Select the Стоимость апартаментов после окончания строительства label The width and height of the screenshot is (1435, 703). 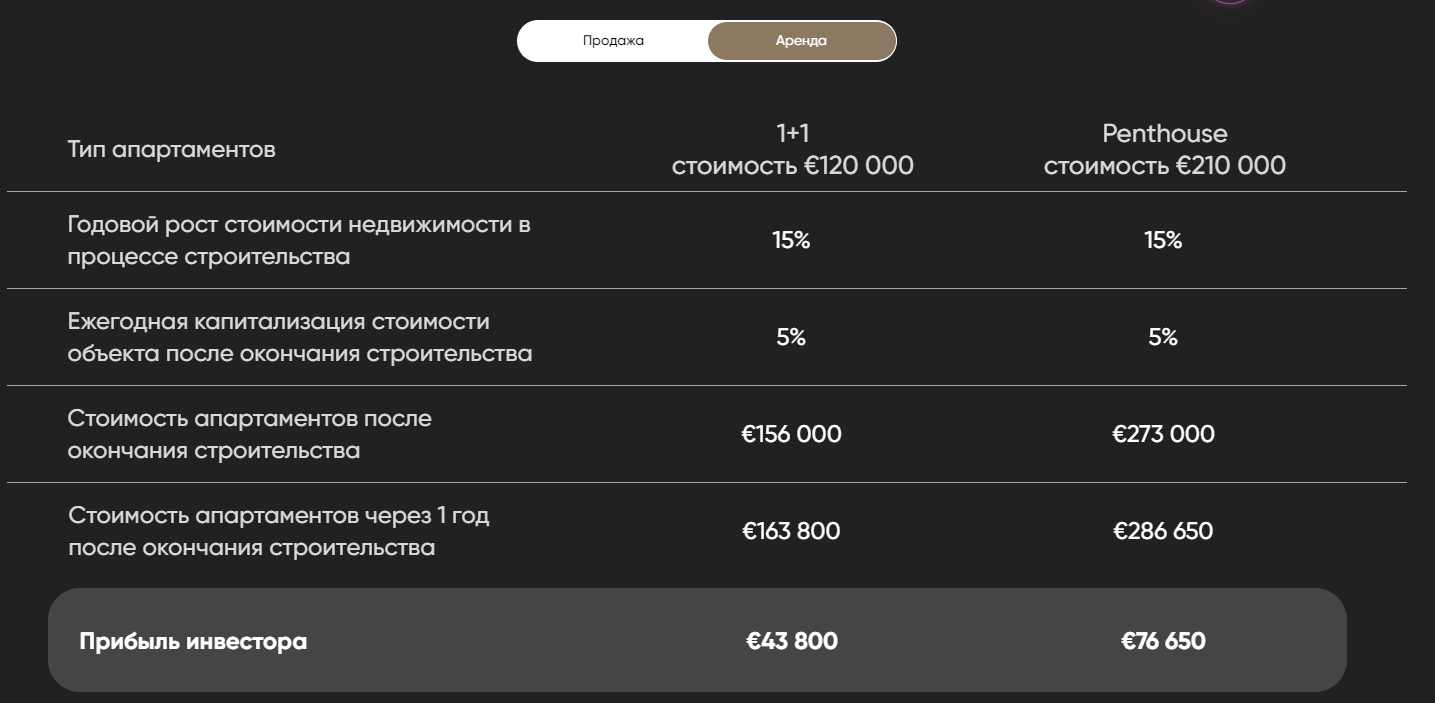(249, 434)
